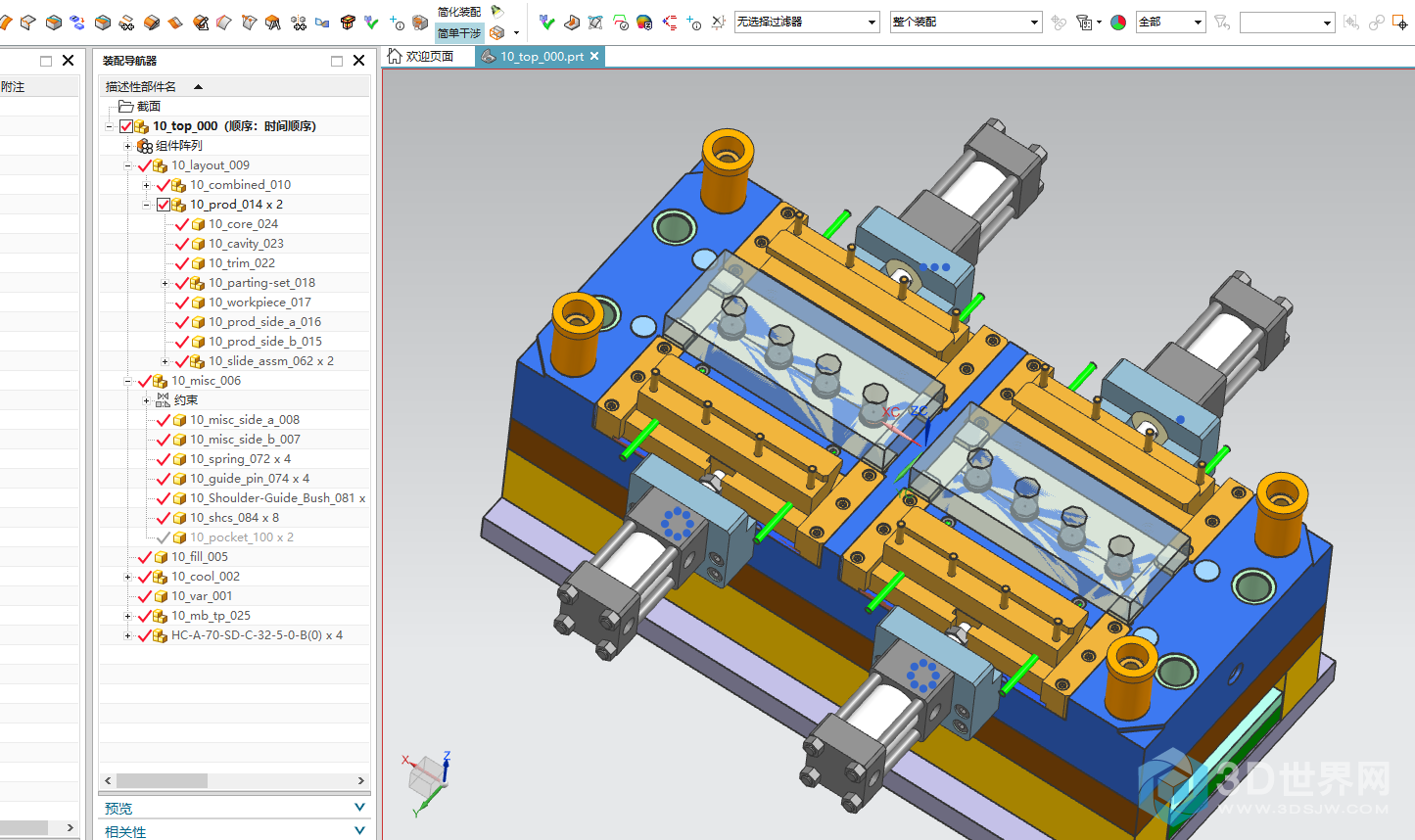Click the lamp icon beside 简化装配
The width and height of the screenshot is (1415, 840).
coord(497,11)
